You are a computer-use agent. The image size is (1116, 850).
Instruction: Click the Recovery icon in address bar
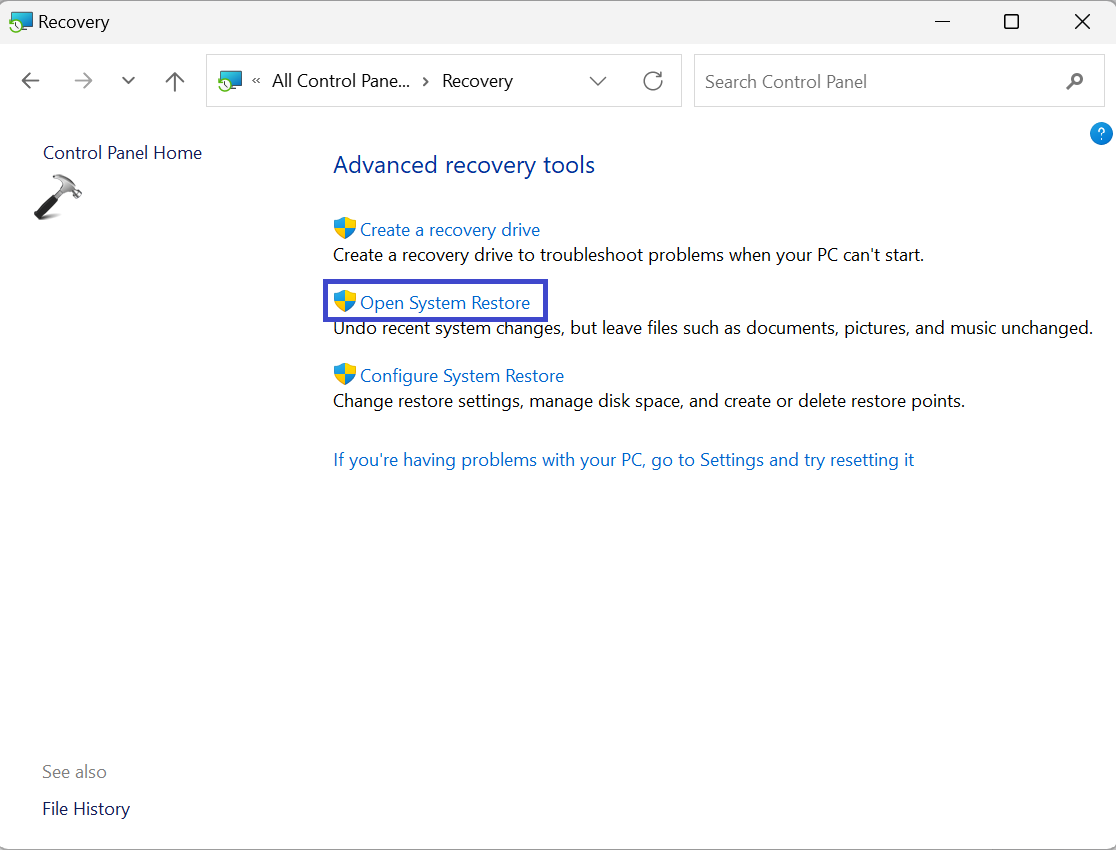[x=230, y=81]
